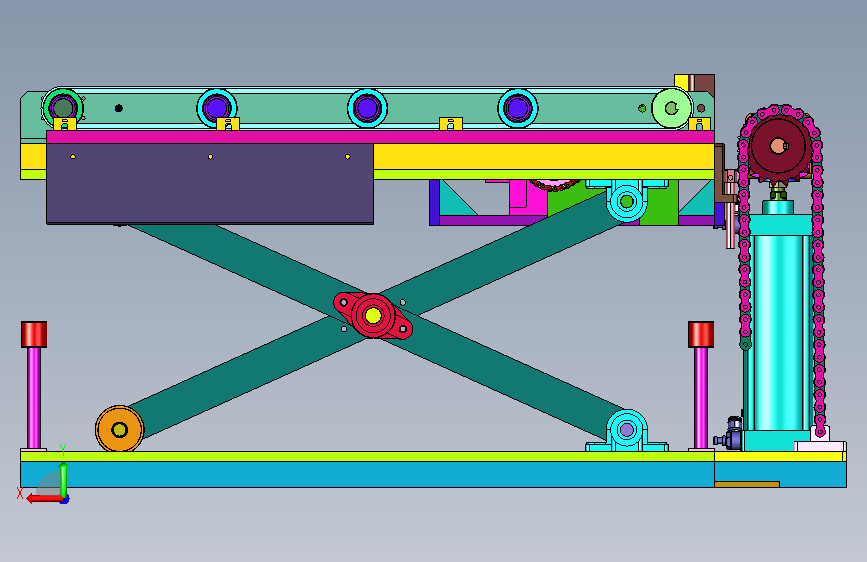Select the lime green strip atop the base
This screenshot has height=562, width=867.
[367, 456]
